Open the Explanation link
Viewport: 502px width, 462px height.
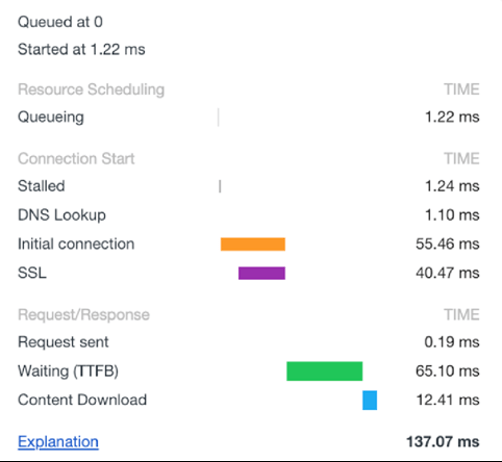(58, 442)
